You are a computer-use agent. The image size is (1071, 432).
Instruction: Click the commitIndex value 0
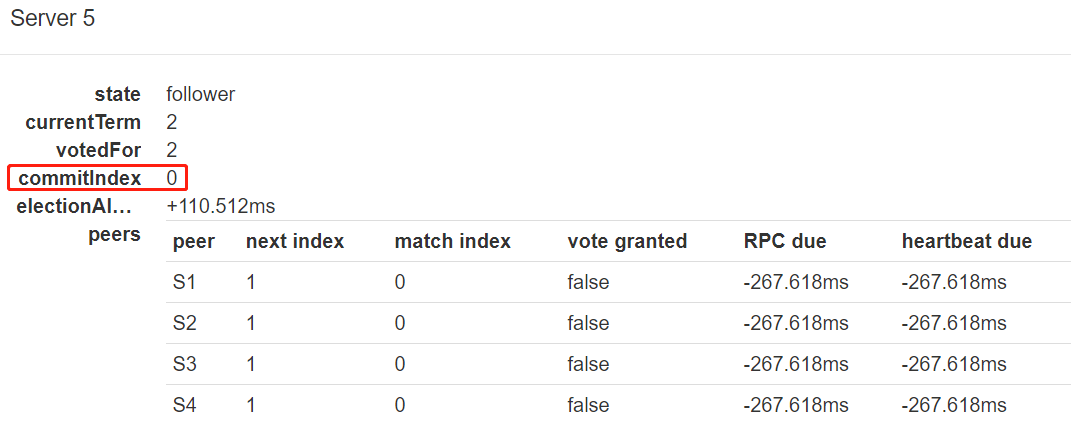point(171,178)
